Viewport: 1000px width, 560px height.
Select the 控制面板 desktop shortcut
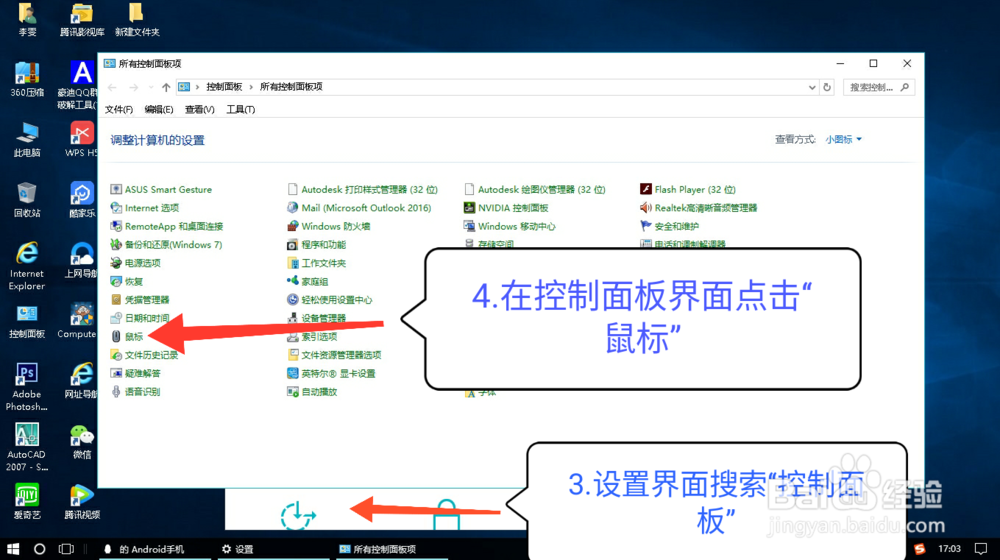click(27, 321)
